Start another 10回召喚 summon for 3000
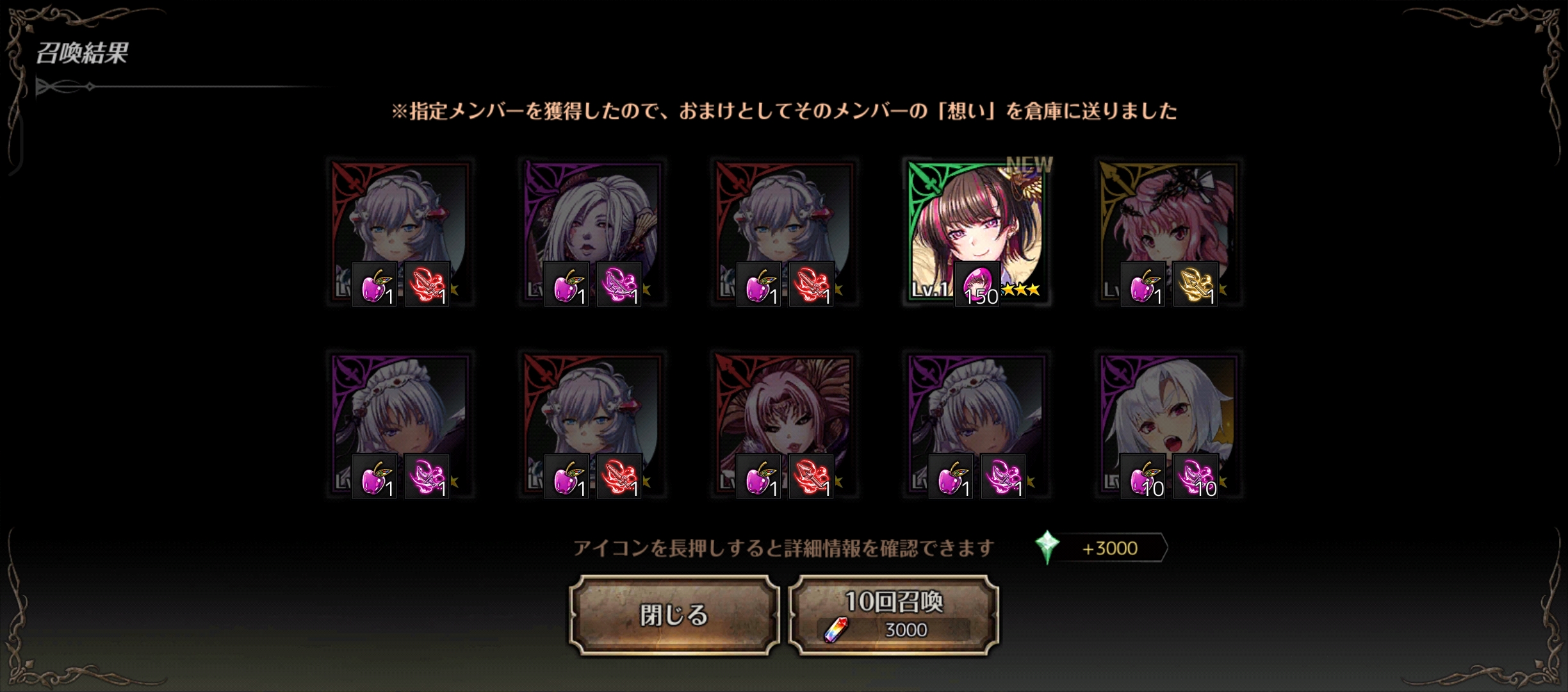This screenshot has width=1568, height=692. click(894, 615)
